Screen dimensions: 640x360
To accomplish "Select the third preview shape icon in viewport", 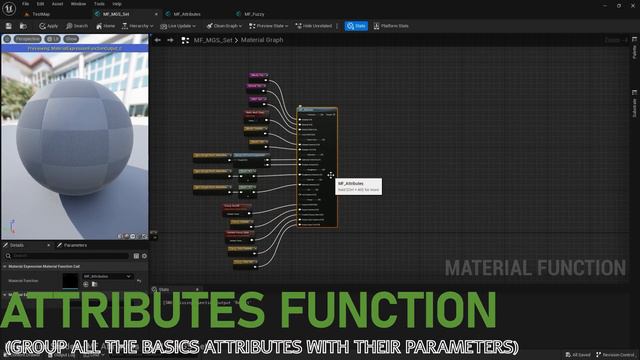I will pos(133,236).
